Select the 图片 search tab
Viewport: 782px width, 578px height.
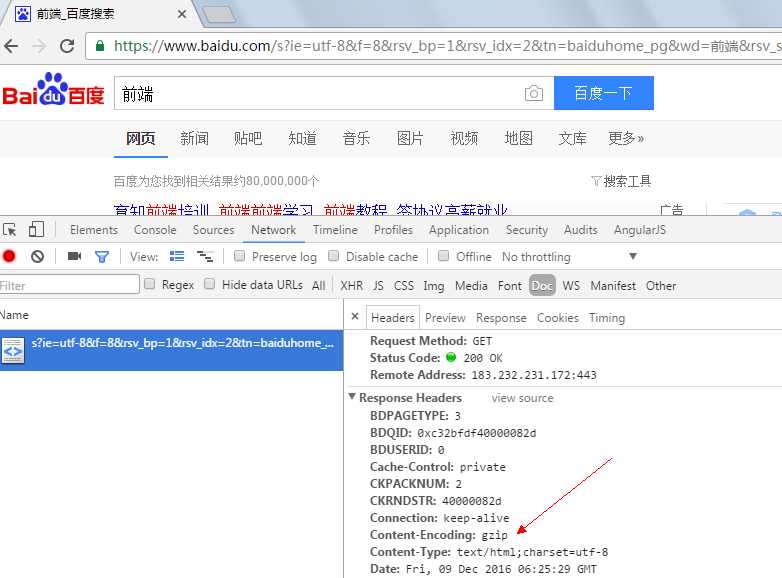(410, 138)
